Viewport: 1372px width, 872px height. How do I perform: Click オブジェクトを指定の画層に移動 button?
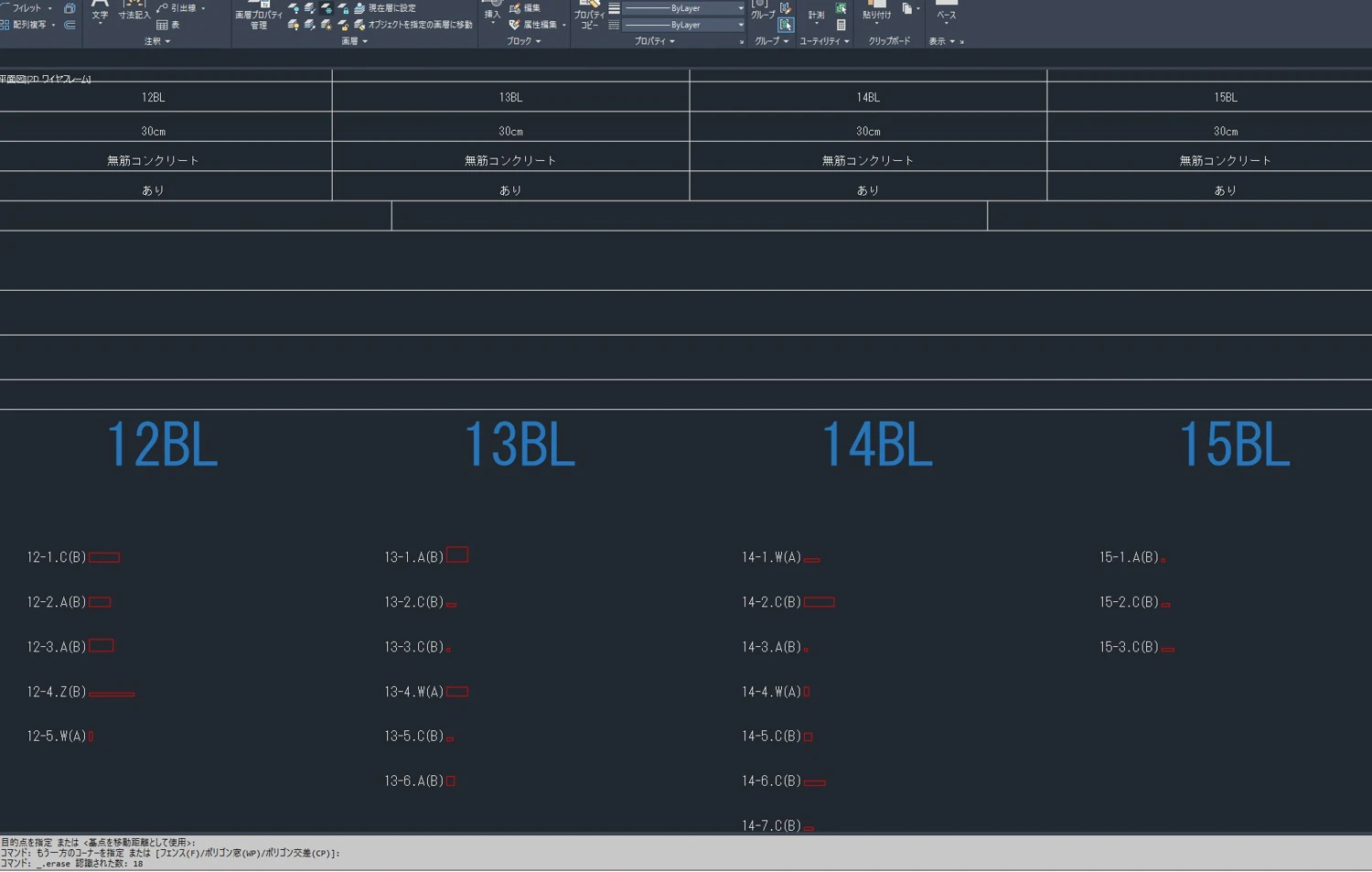413,25
